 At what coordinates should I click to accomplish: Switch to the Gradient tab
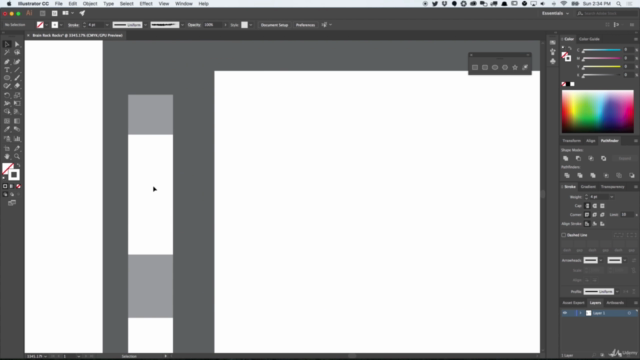(x=588, y=187)
